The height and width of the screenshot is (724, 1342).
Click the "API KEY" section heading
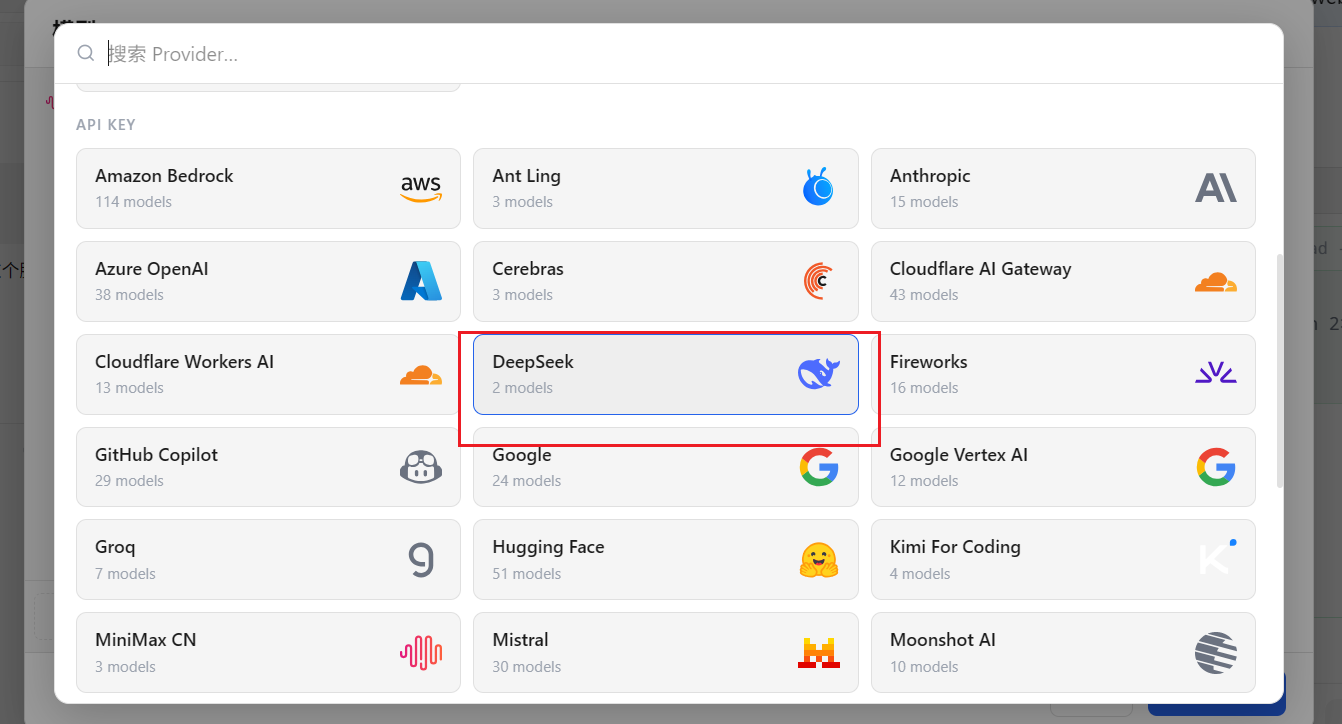pos(106,125)
